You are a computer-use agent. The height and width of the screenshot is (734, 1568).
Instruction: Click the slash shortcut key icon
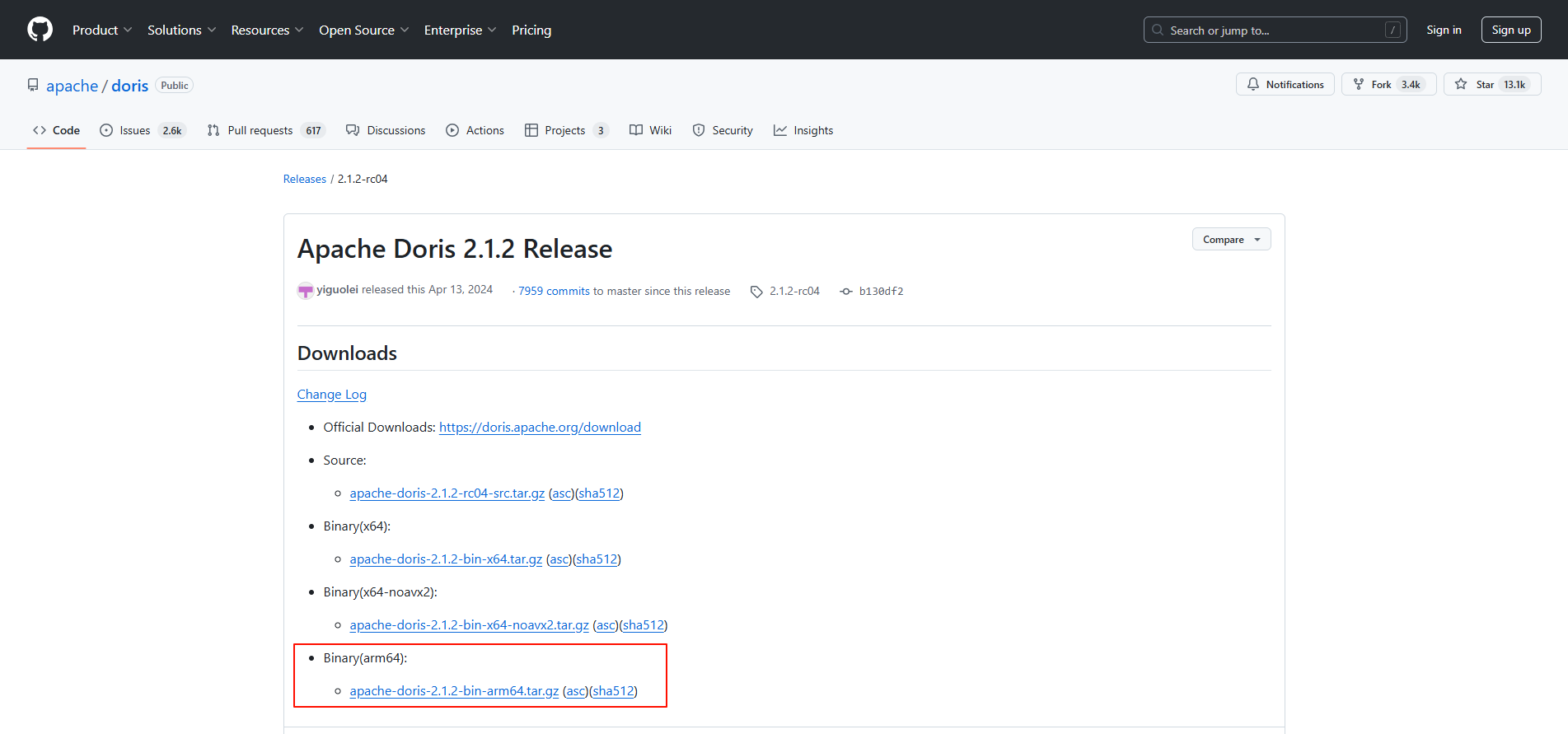click(1392, 30)
